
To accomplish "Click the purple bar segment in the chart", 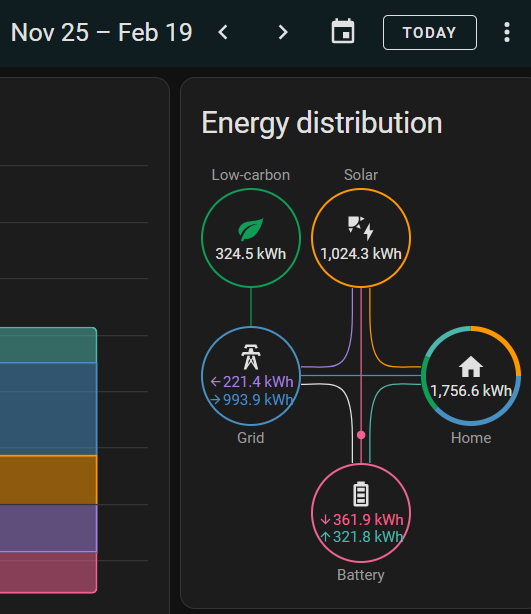I will [x=48, y=528].
